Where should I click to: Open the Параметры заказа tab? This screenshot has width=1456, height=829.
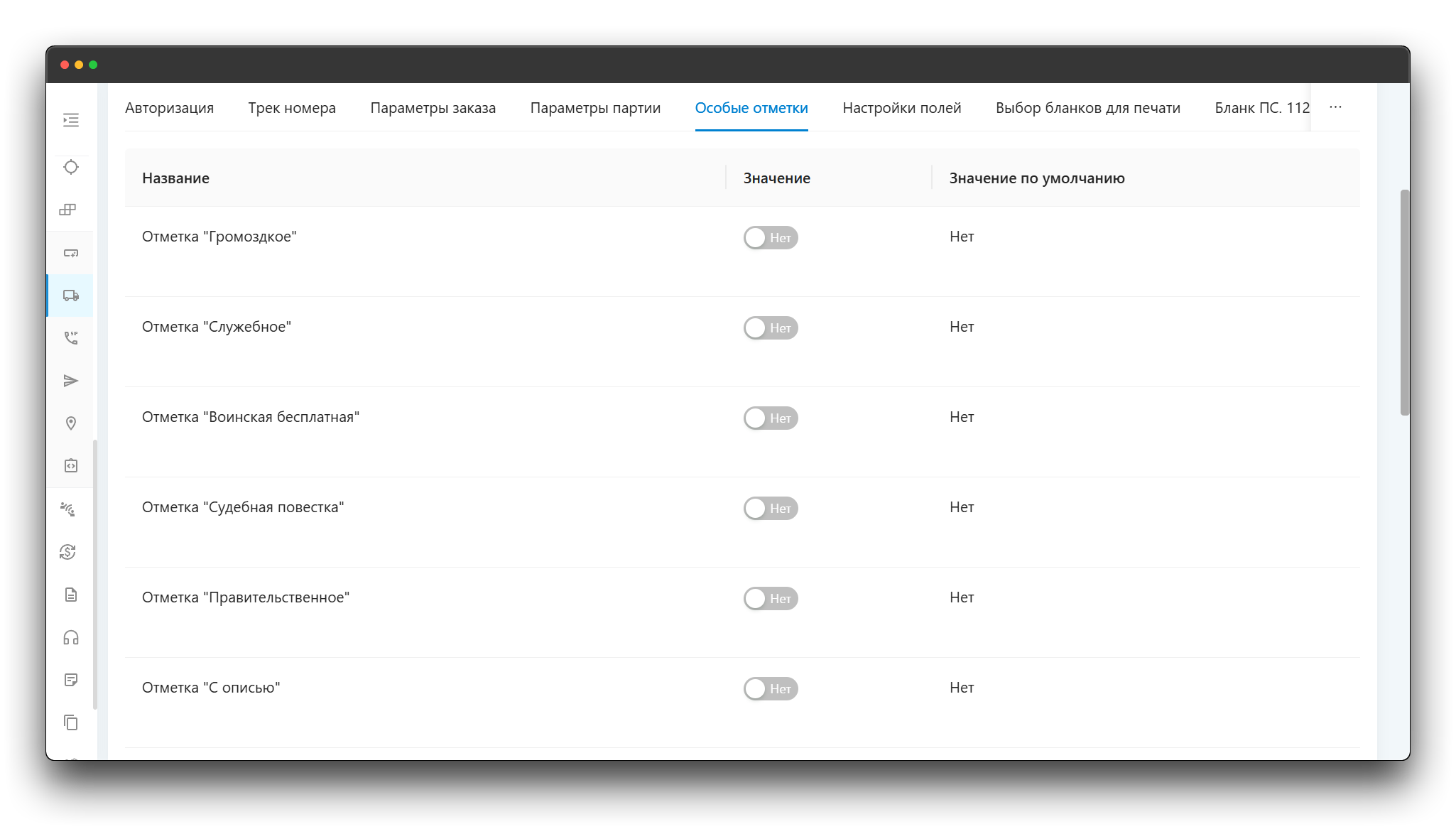pos(433,108)
